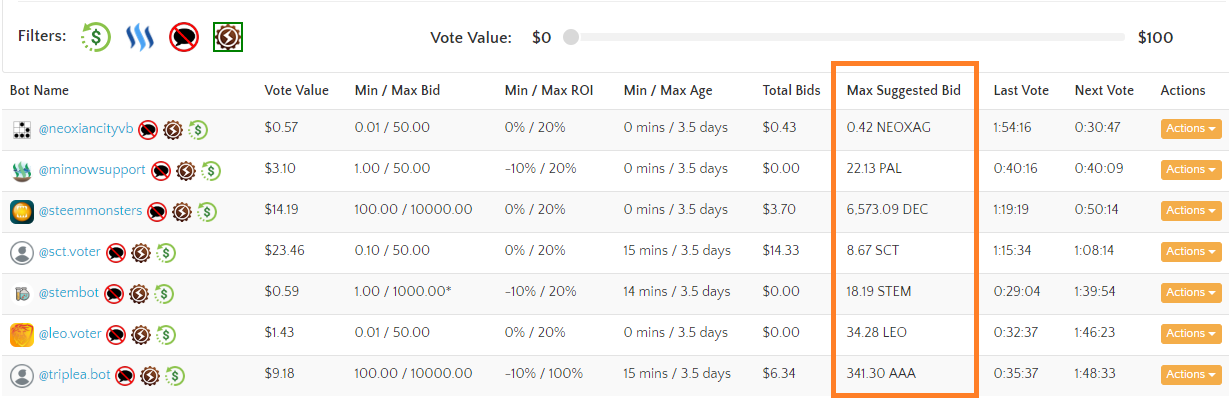Click brown token icon beside @stembot
1229x403 pixels.
[x=139, y=293]
